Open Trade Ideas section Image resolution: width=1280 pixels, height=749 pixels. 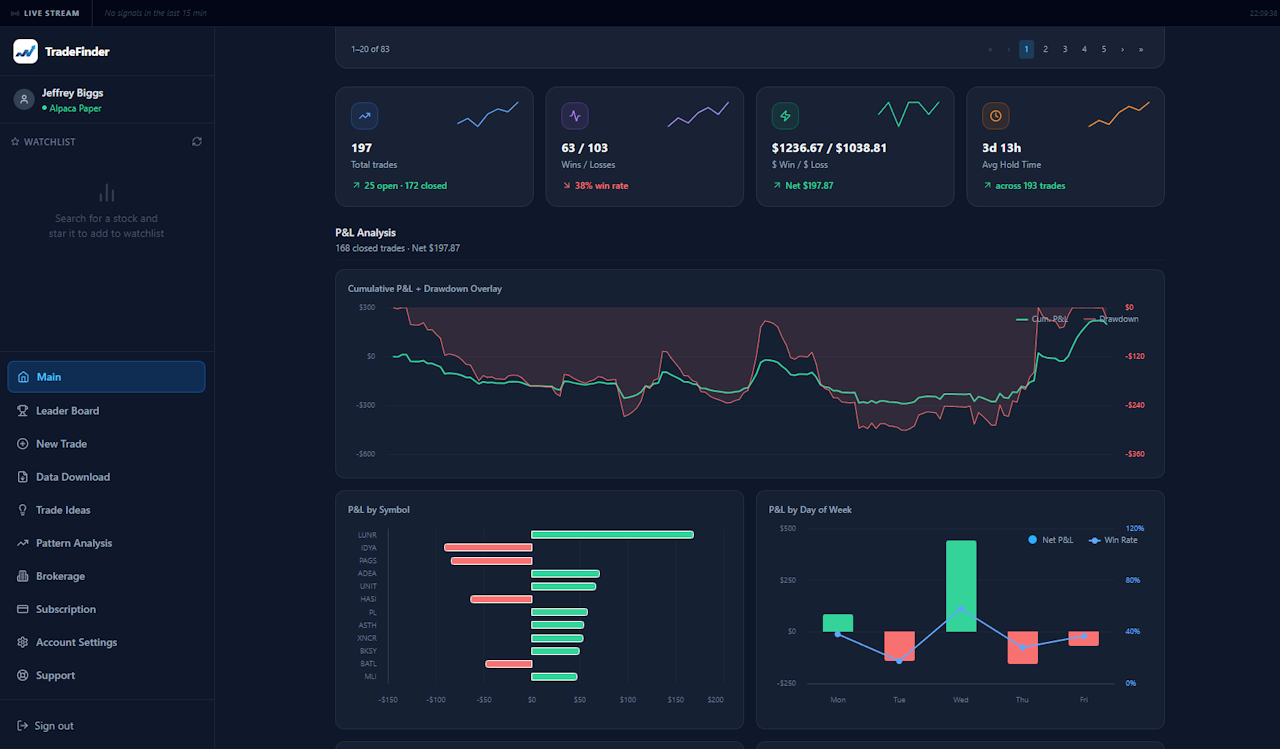tap(107, 510)
